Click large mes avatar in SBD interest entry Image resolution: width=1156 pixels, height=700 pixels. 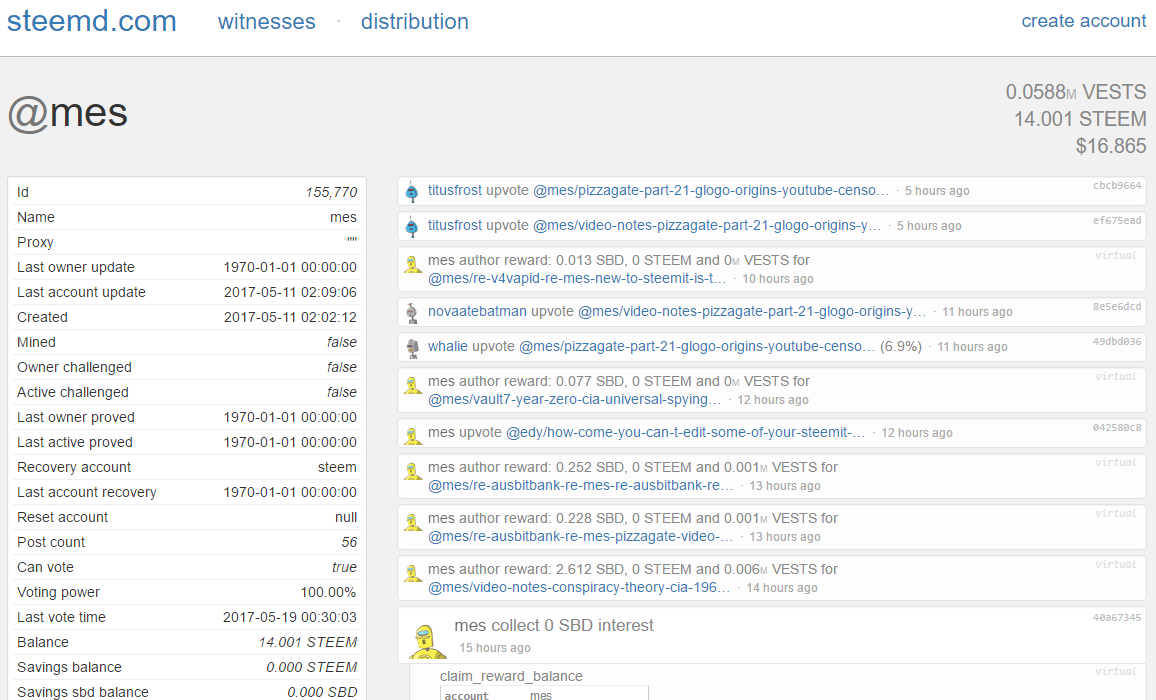[427, 640]
